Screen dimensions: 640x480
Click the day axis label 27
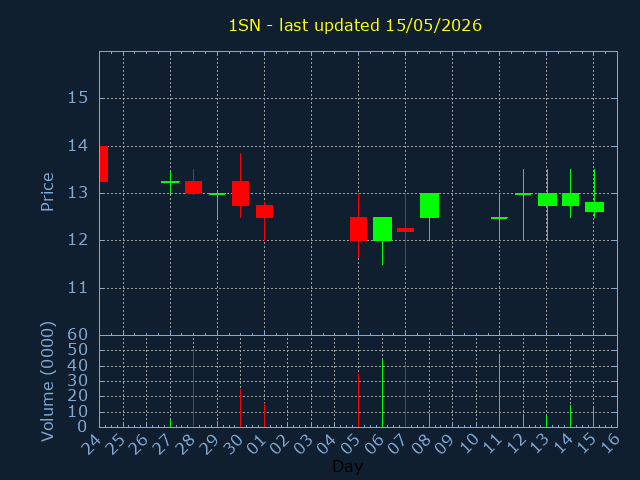click(x=161, y=444)
